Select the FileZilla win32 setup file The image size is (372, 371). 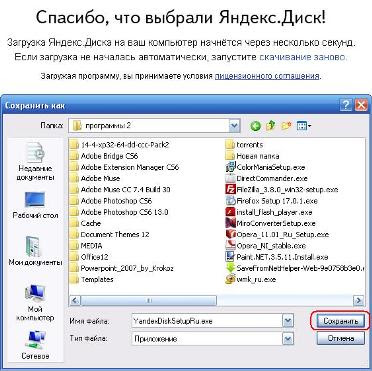click(x=282, y=190)
